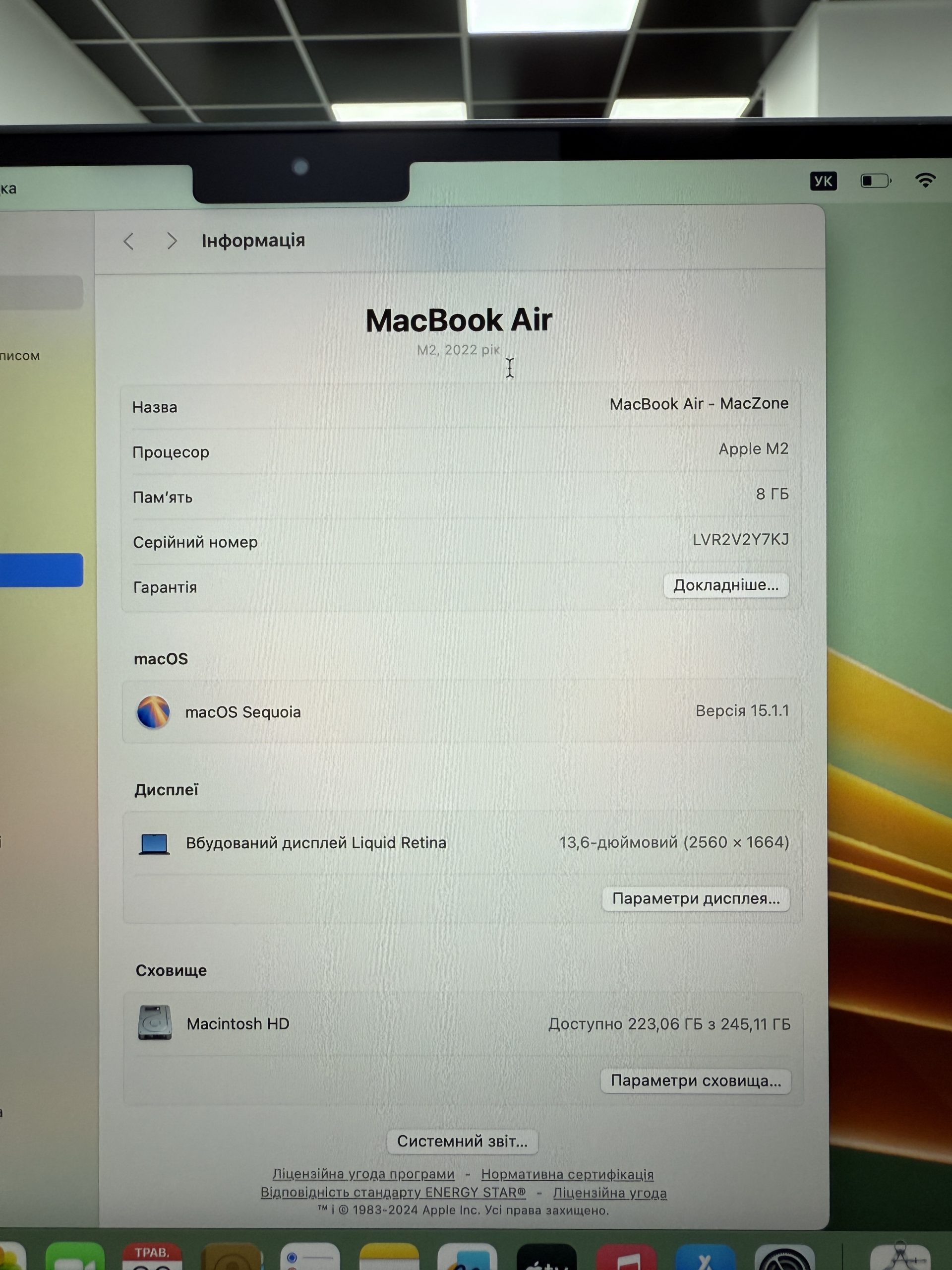Viewport: 952px width, 1270px height.
Task: Open Нормативна сертифікація link
Action: [568, 1175]
